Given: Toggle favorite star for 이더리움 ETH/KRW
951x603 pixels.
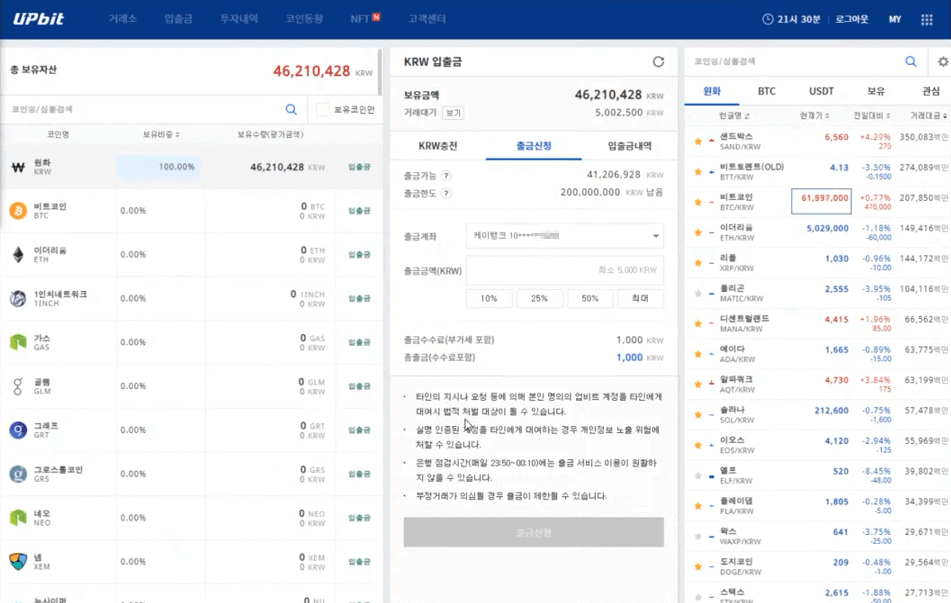Looking at the screenshot, I should pyautogui.click(x=697, y=232).
